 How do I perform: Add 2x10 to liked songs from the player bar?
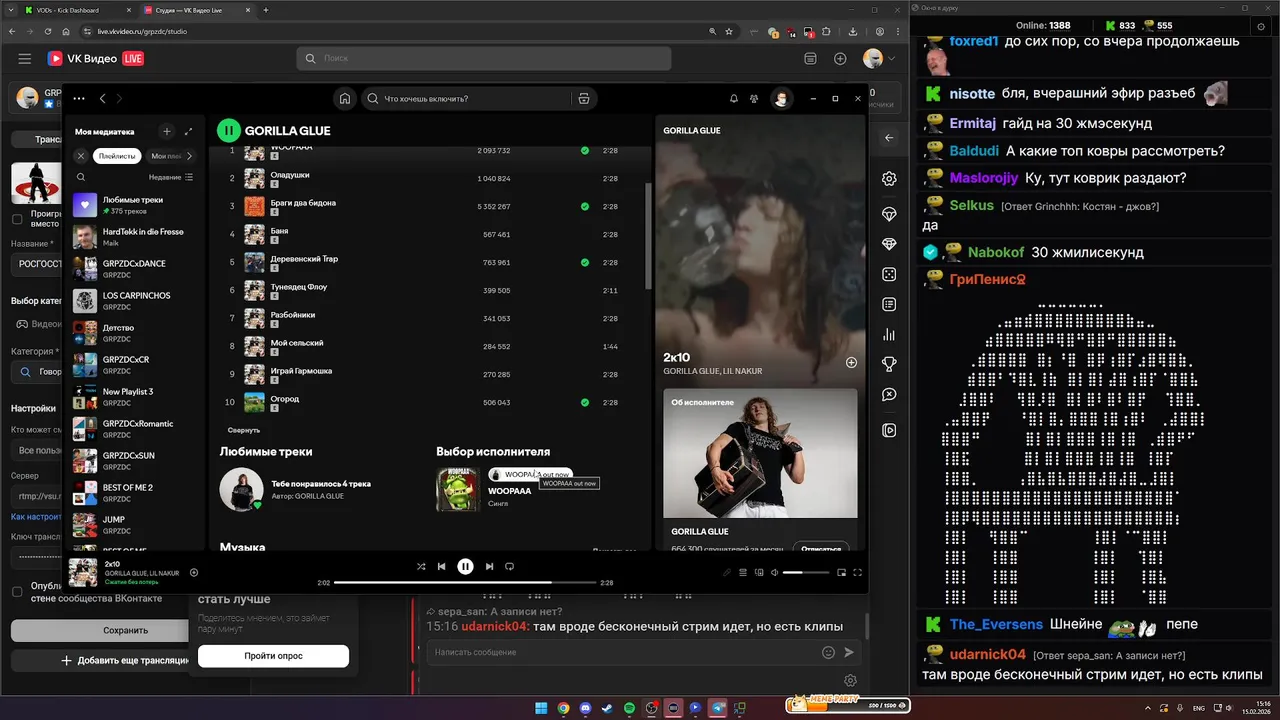[194, 573]
